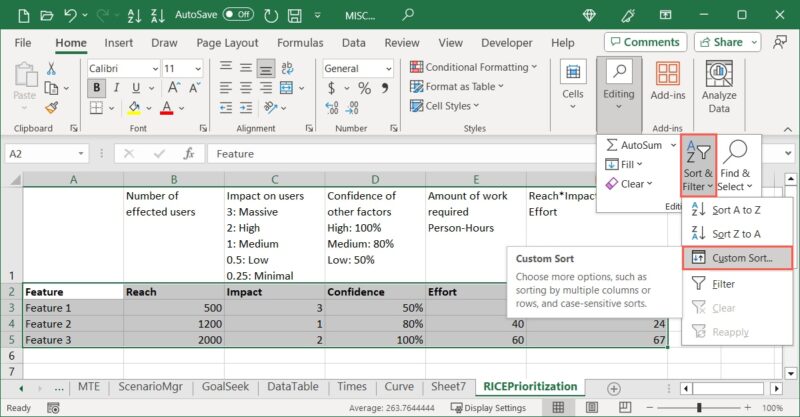
Task: Add a new sheet with plus button
Action: 614,388
